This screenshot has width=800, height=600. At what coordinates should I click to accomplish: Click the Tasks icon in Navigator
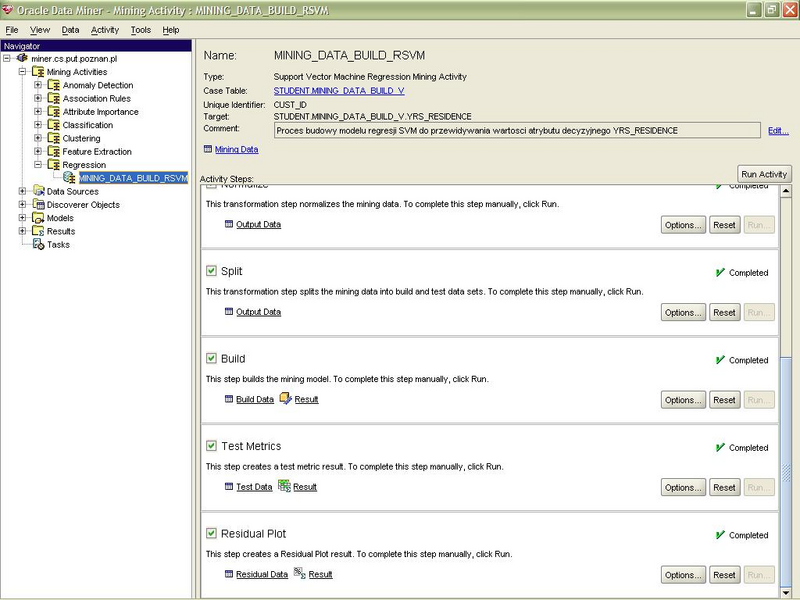(39, 244)
